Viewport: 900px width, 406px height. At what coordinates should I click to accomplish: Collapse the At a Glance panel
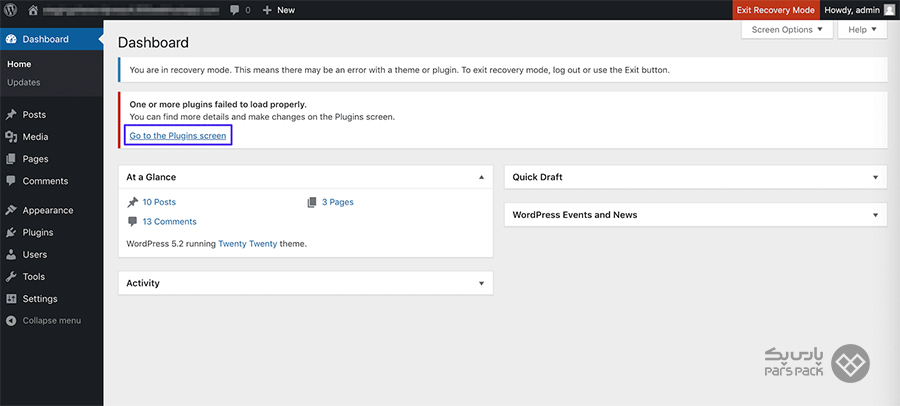[x=482, y=177]
